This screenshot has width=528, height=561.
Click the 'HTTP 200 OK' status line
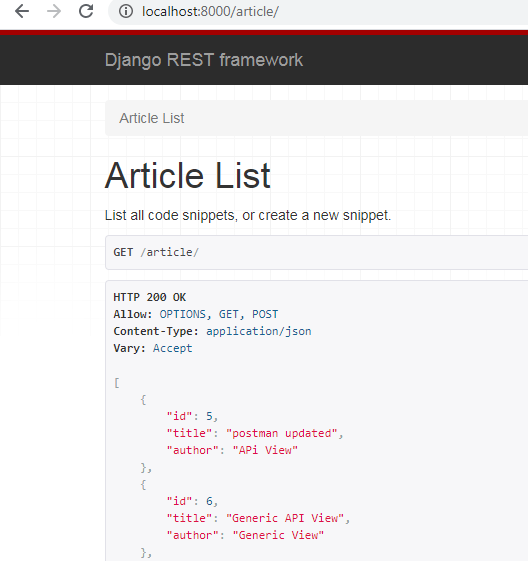[x=150, y=297]
